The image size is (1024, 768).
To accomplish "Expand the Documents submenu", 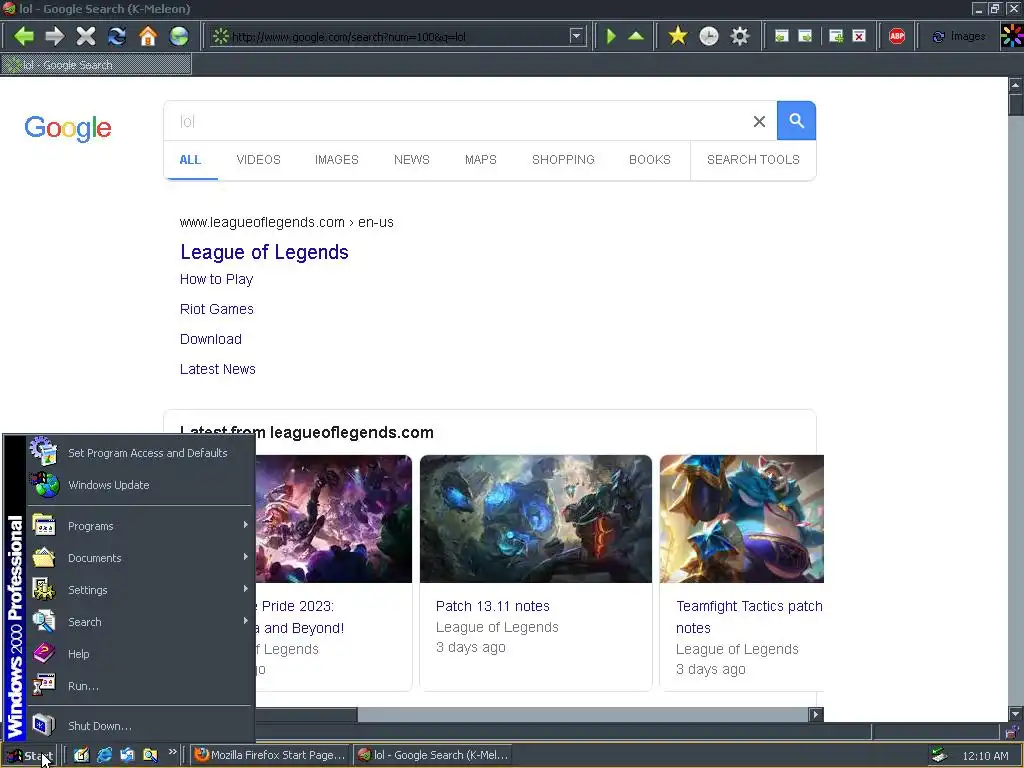I will (x=139, y=558).
